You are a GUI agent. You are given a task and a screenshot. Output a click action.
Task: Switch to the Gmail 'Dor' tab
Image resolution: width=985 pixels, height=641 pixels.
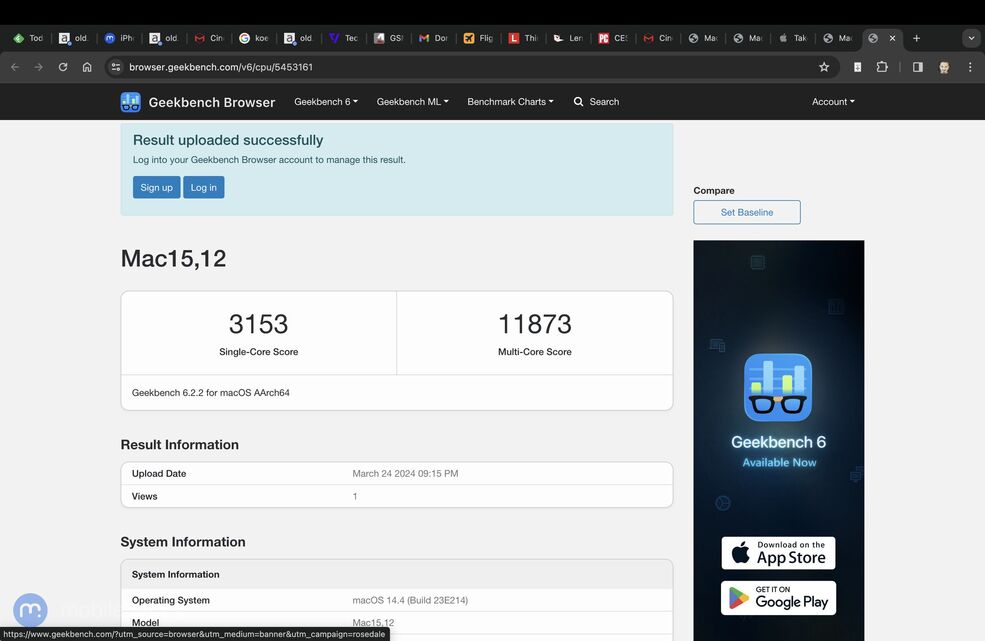433,38
